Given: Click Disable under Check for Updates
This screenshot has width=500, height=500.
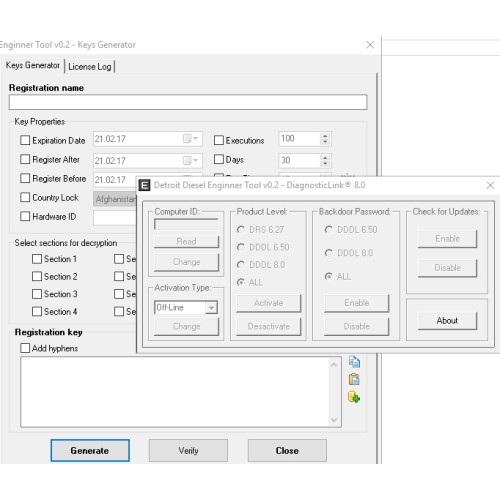Looking at the screenshot, I should (x=447, y=268).
